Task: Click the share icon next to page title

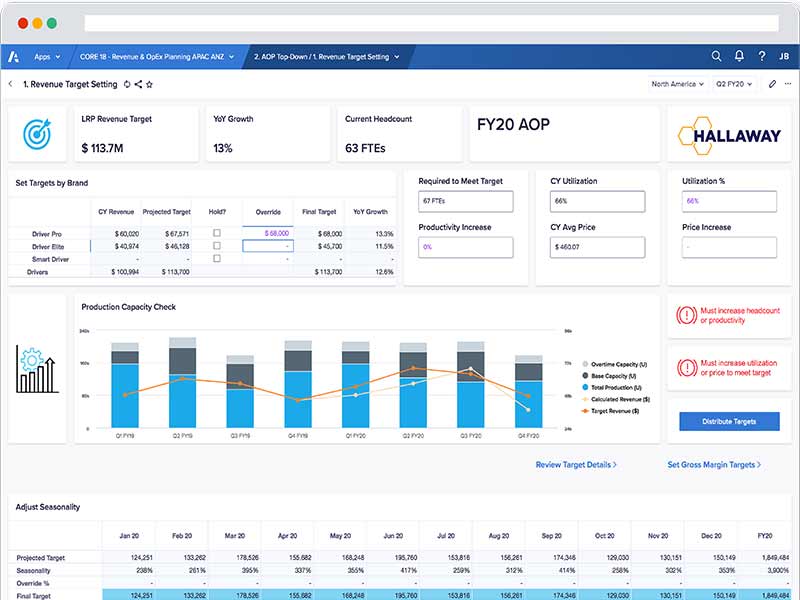Action: pos(139,84)
